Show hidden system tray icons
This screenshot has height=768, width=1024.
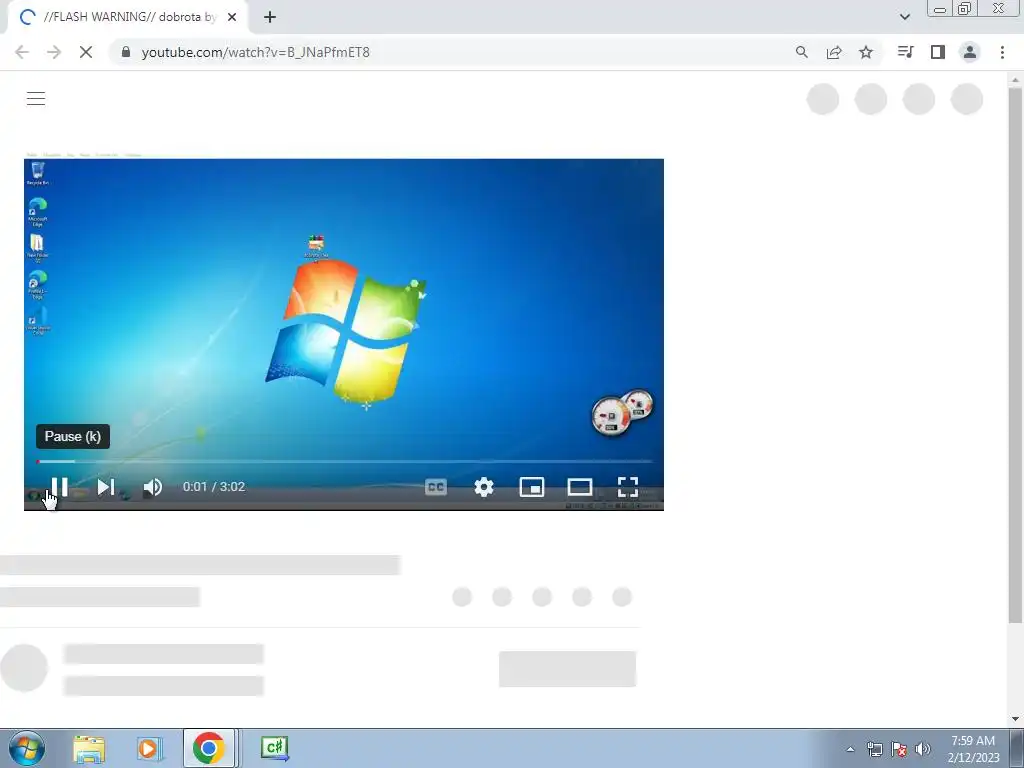click(x=850, y=749)
